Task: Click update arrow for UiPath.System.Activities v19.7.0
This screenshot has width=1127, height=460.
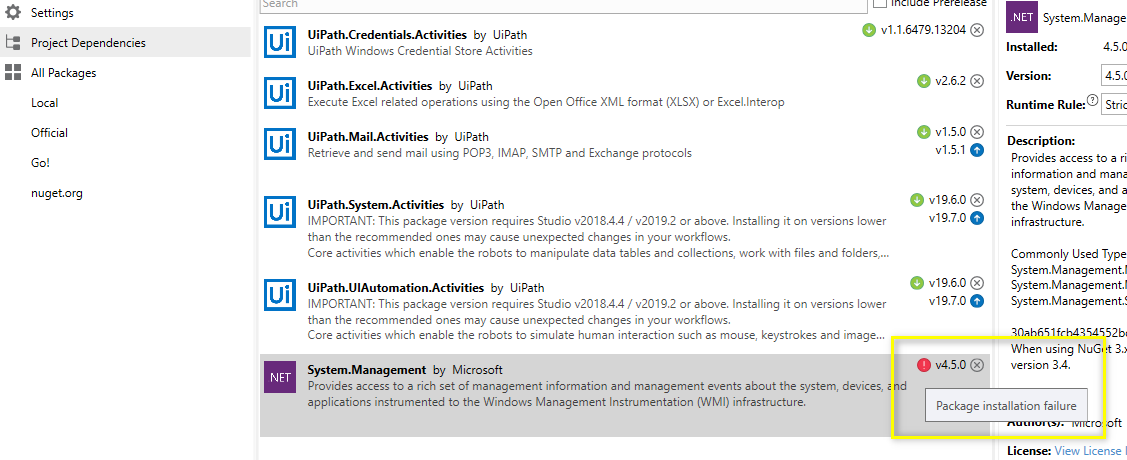Action: point(977,218)
